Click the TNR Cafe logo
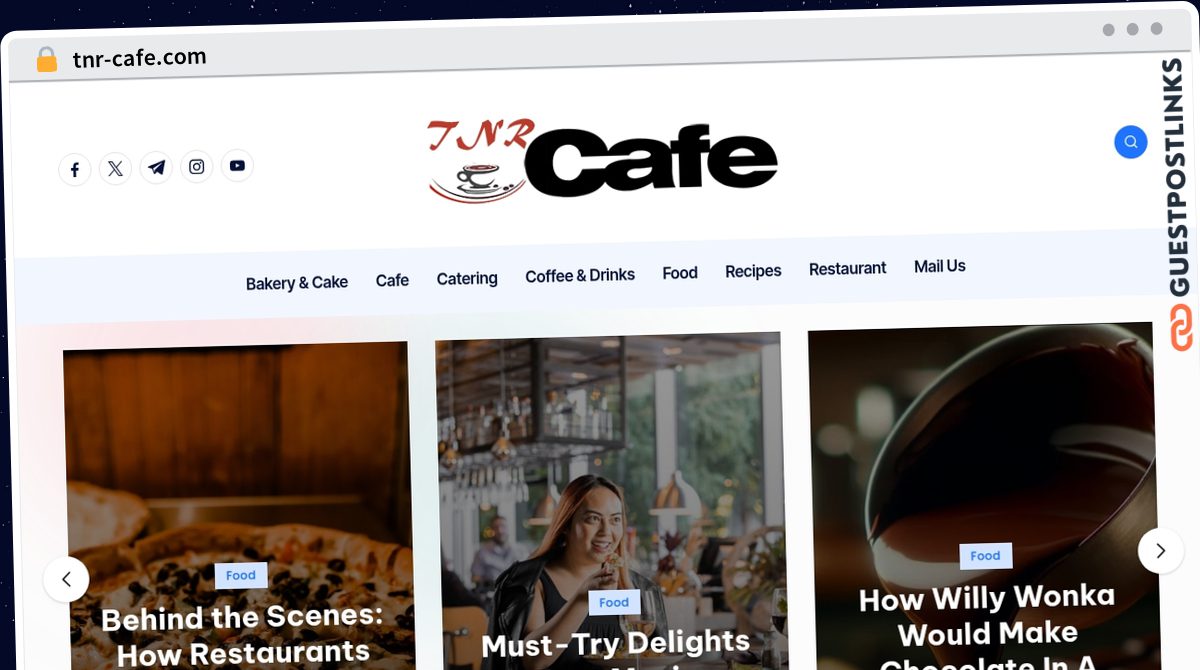 tap(602, 160)
